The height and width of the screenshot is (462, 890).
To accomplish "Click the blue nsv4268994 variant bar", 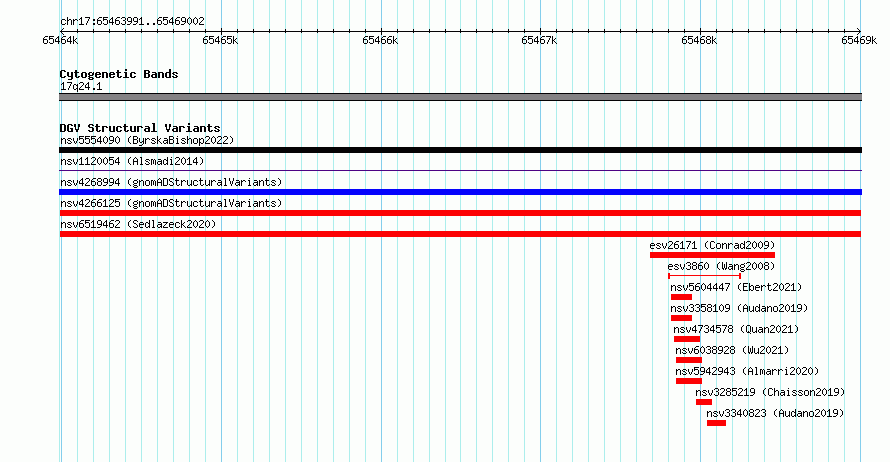I will [x=460, y=192].
